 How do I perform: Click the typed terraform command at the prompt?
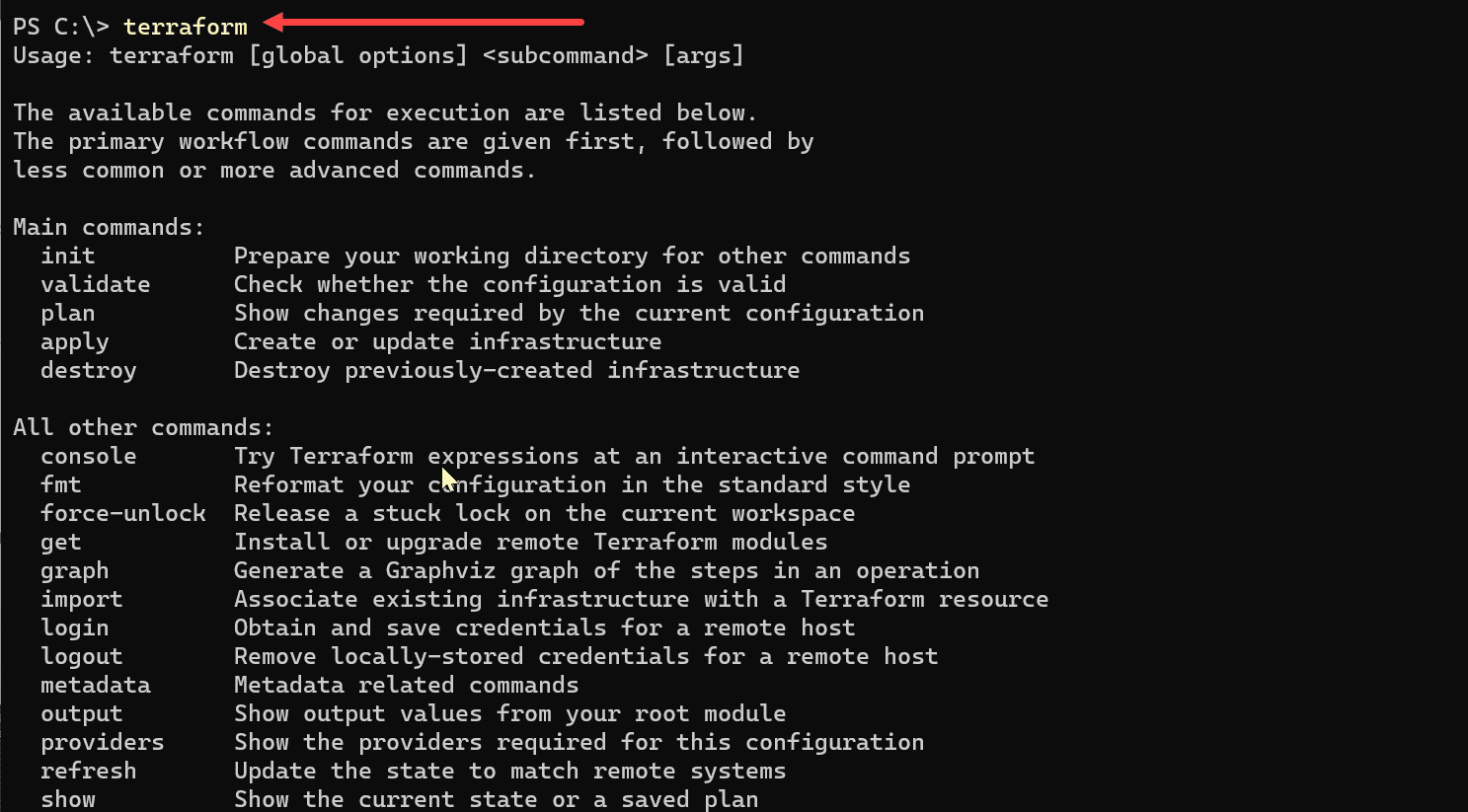[x=185, y=27]
